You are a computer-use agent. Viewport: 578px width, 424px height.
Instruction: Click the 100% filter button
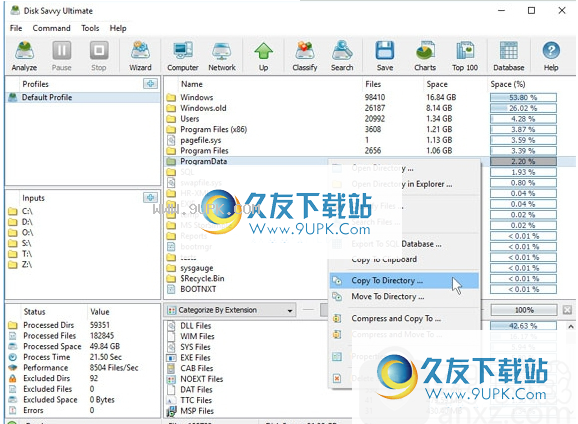pyautogui.click(x=524, y=310)
